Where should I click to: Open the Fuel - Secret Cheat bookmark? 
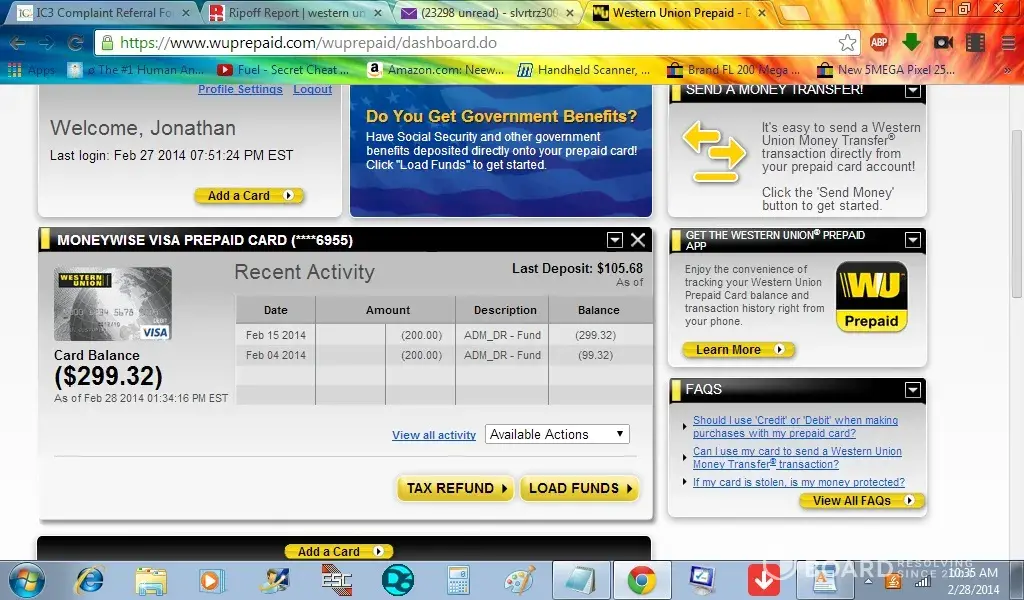(283, 70)
